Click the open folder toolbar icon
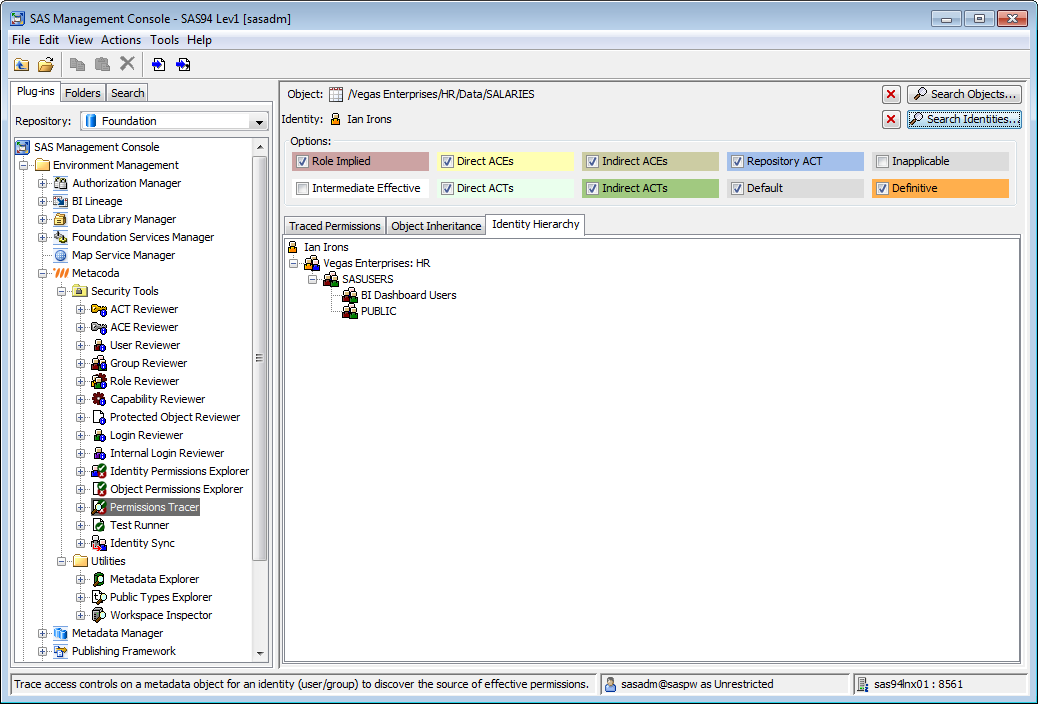 (46, 64)
